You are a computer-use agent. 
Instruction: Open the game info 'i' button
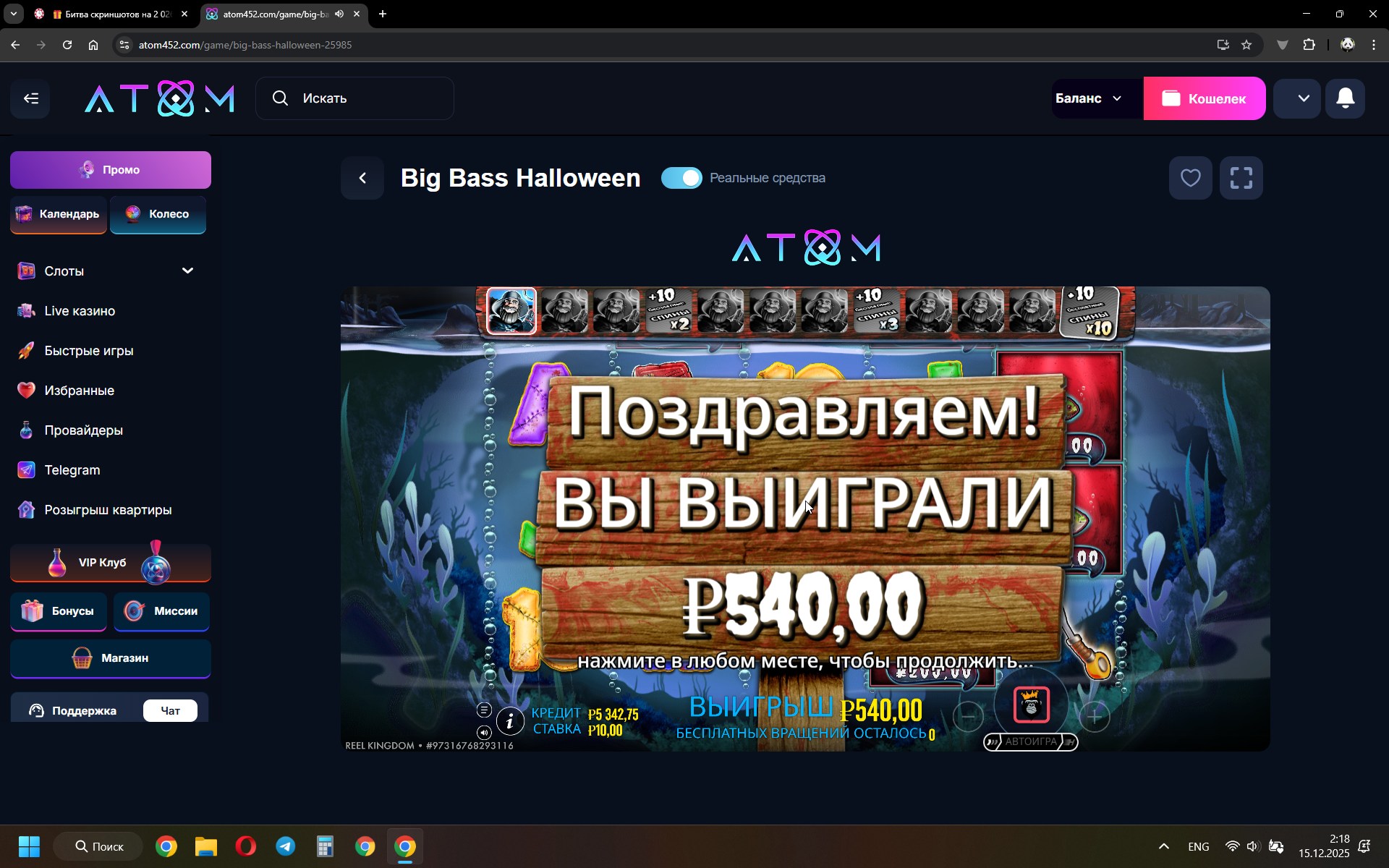point(510,720)
